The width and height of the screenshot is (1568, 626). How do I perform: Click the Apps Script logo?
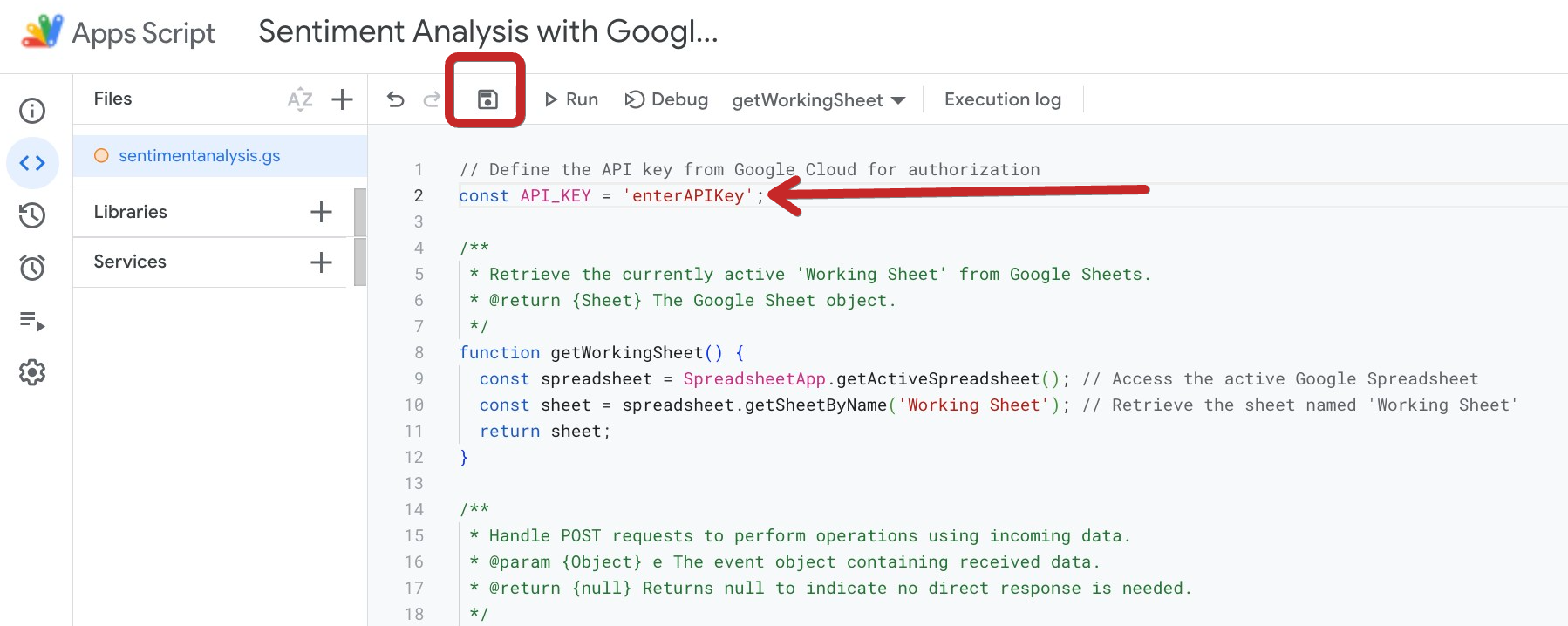coord(42,32)
